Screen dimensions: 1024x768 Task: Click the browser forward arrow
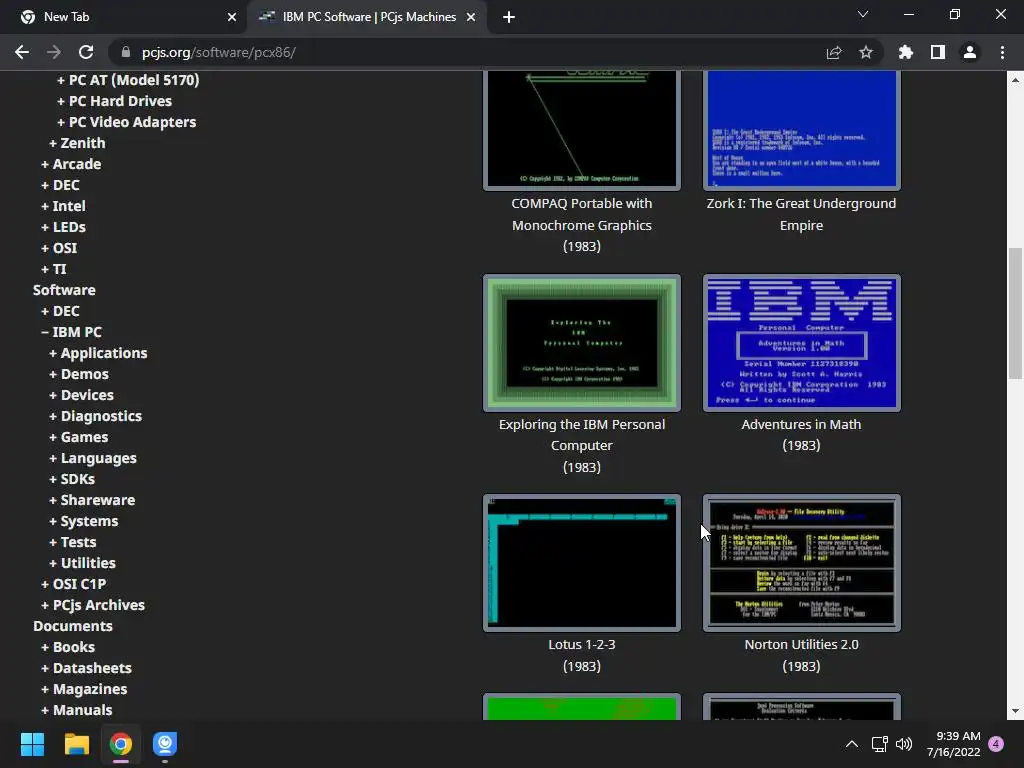pyautogui.click(x=54, y=52)
